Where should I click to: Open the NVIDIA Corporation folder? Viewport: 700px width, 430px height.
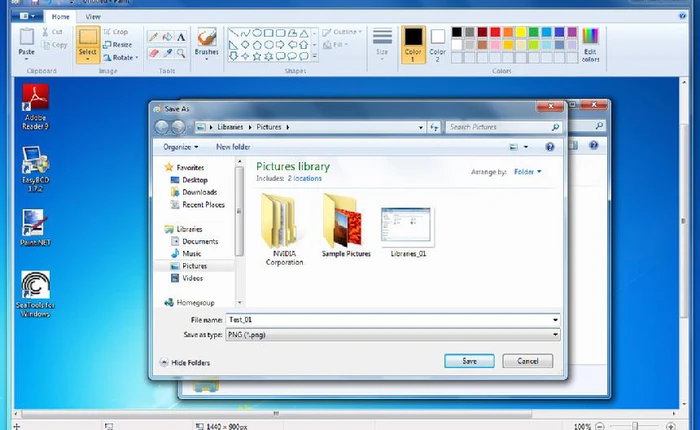(x=284, y=230)
